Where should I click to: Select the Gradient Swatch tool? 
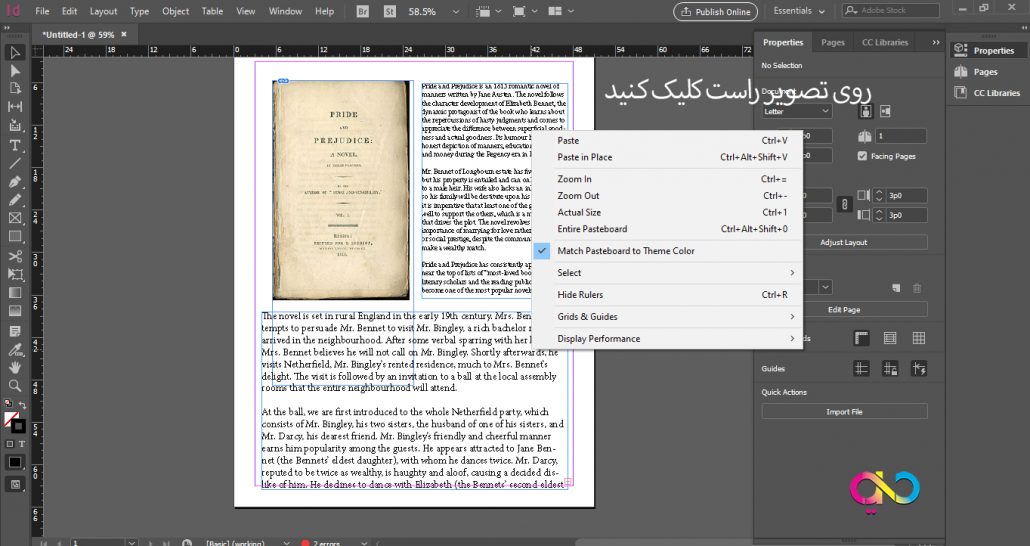click(15, 293)
